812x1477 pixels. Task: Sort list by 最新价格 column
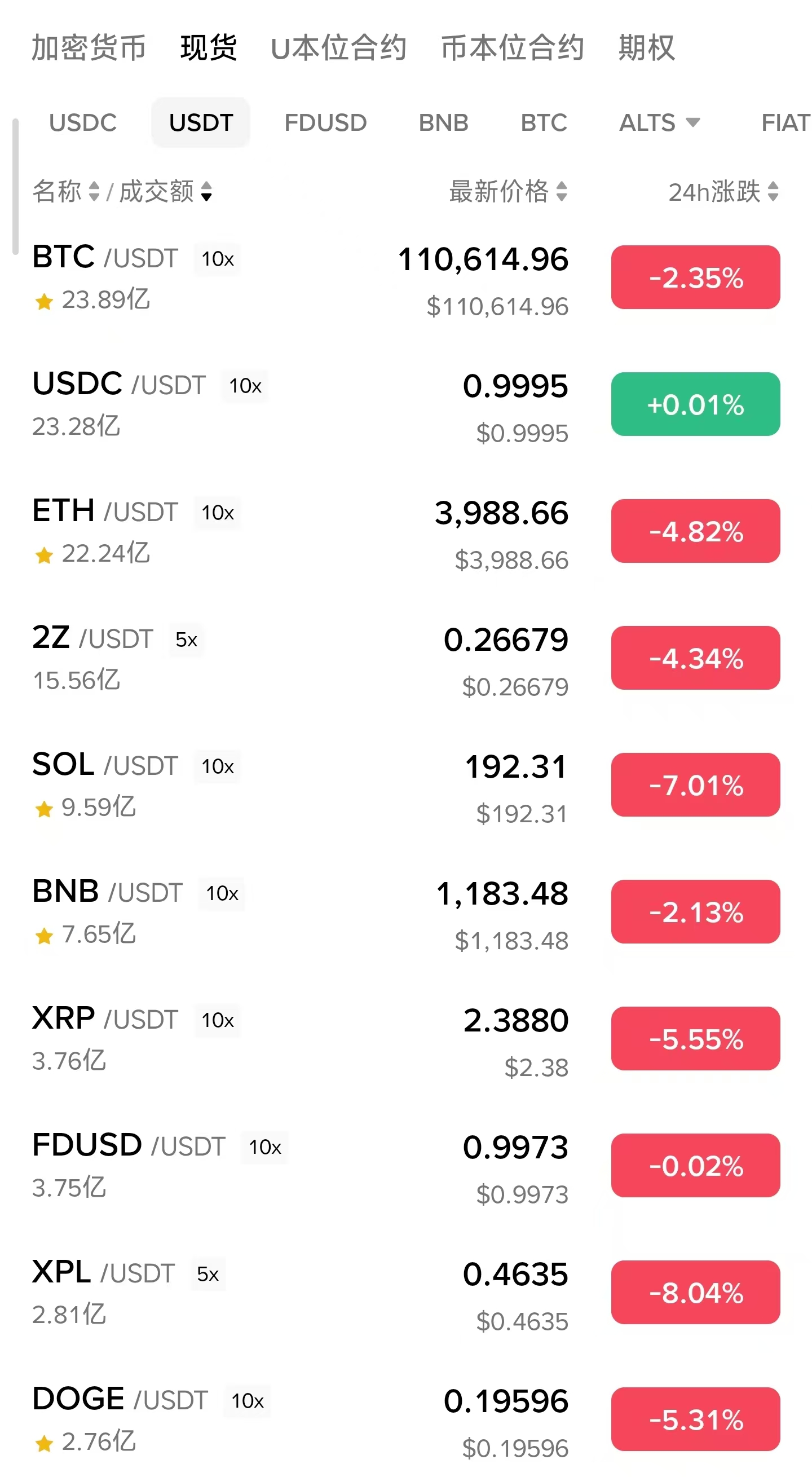pyautogui.click(x=562, y=192)
